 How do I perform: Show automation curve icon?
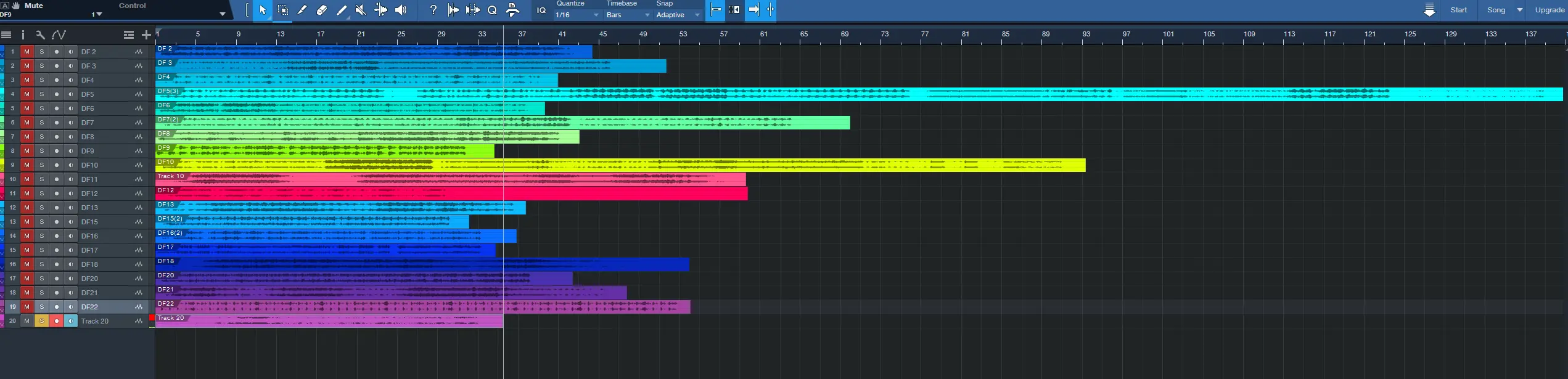[59, 35]
